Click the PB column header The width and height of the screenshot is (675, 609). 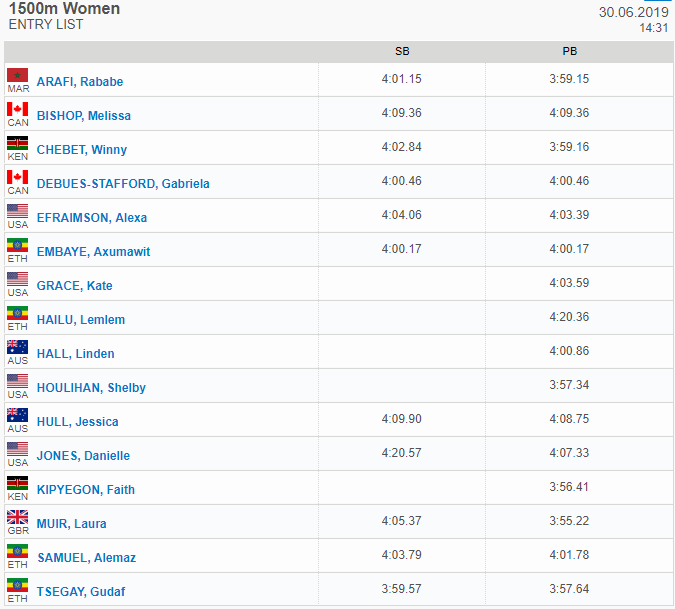pos(570,51)
